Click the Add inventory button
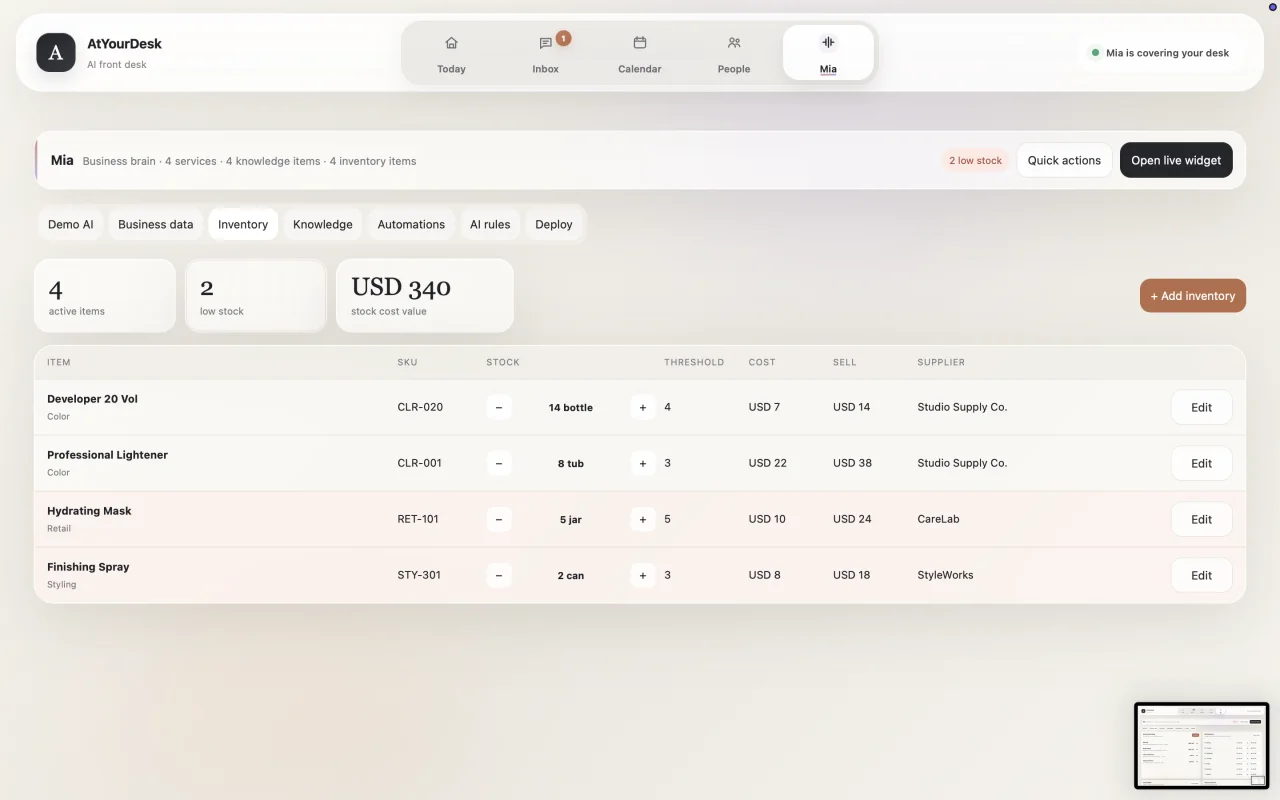Screen dimensions: 1280x800 pos(1193,296)
